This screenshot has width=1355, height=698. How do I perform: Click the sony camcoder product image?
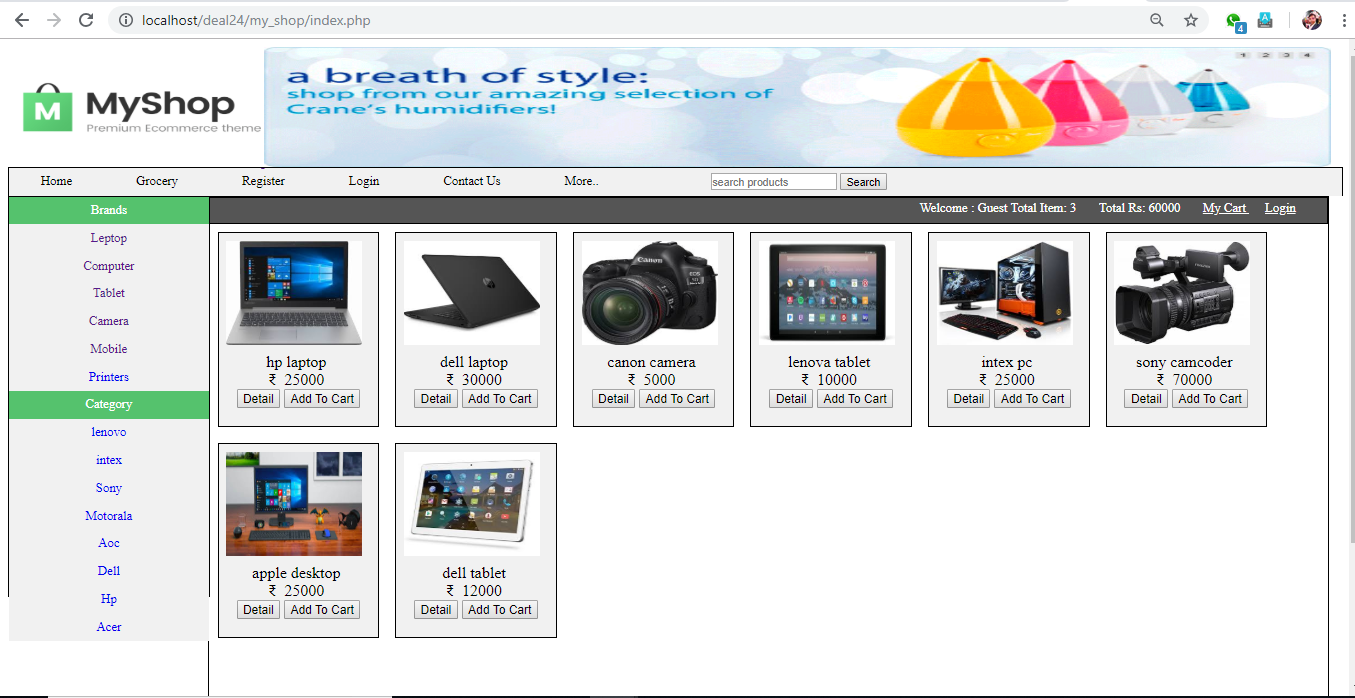1182,293
